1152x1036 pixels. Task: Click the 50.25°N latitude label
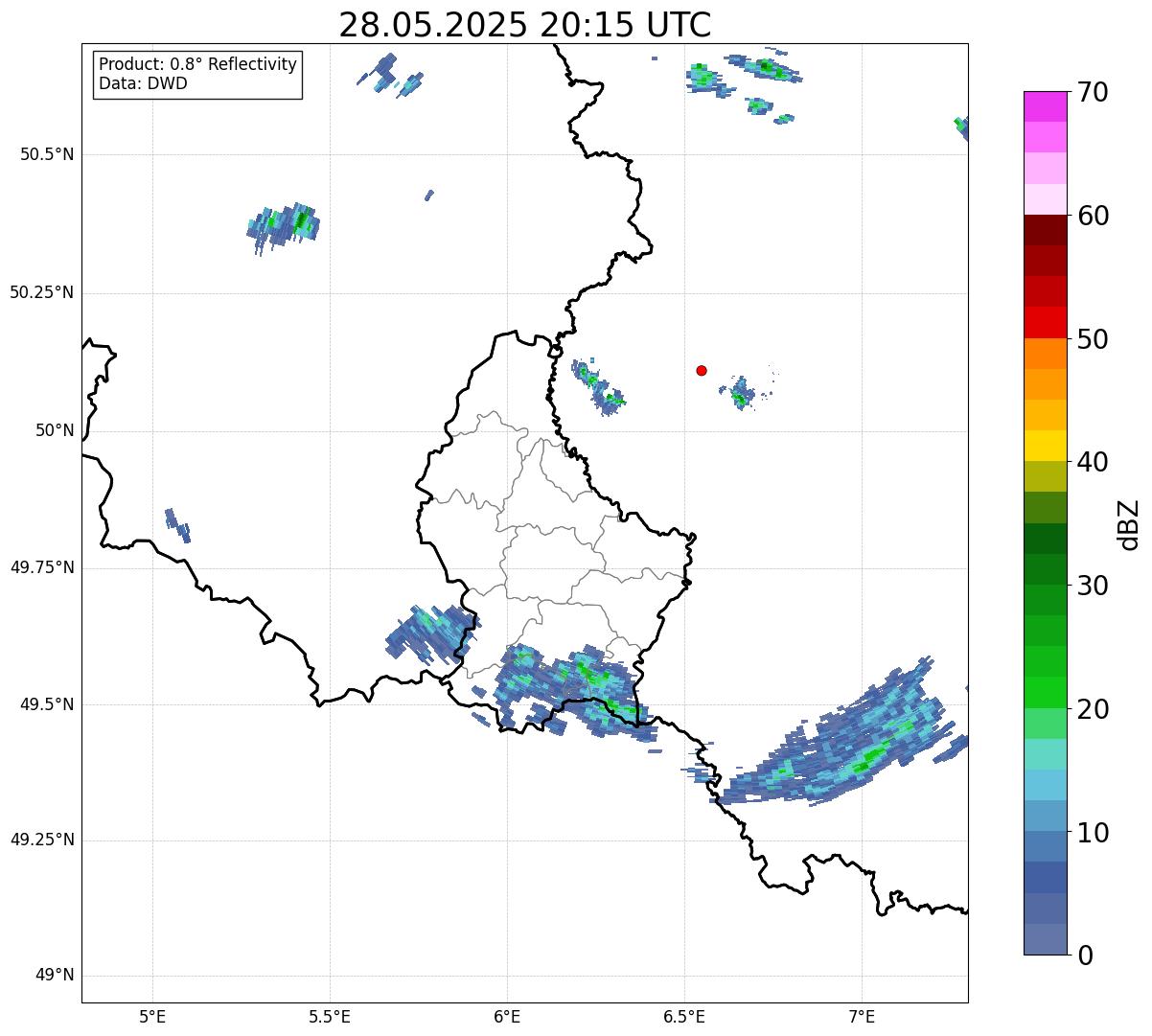click(42, 292)
